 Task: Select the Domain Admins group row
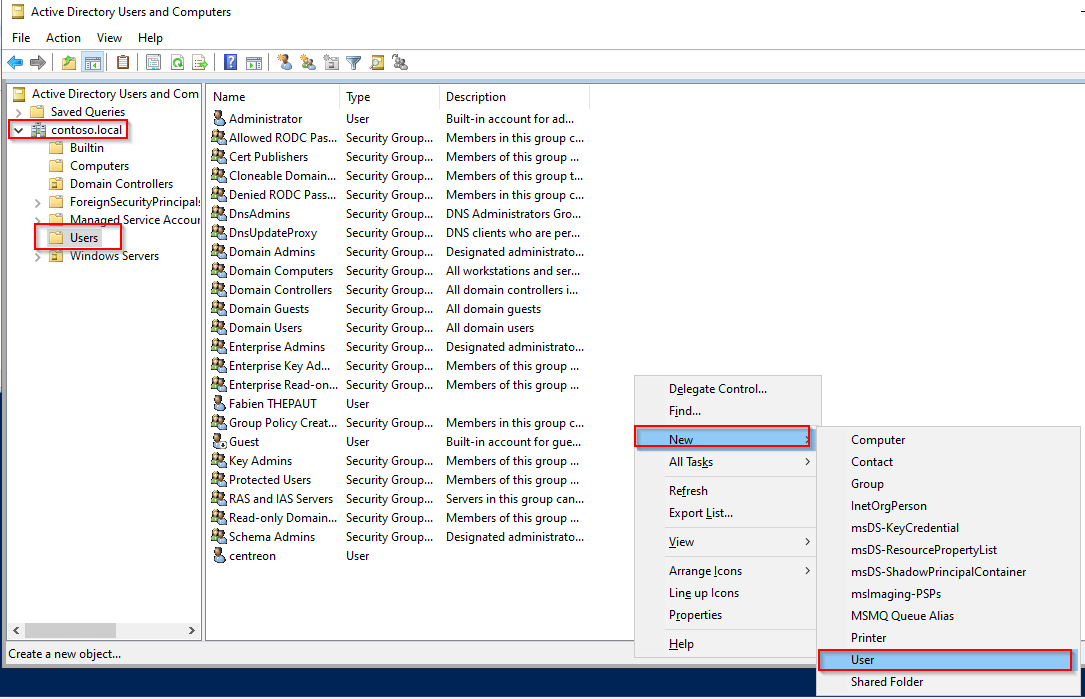point(271,252)
